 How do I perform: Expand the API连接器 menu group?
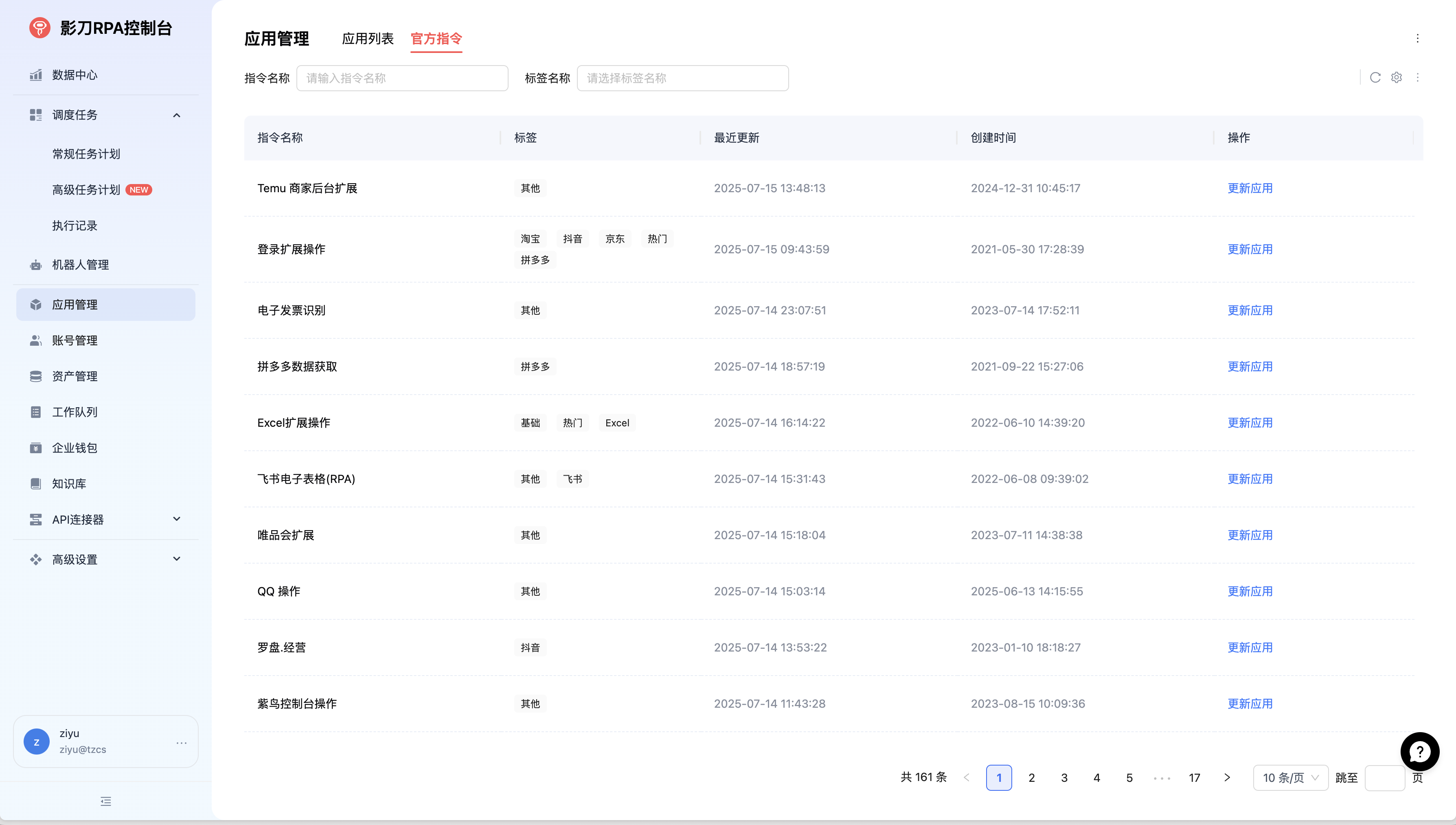(177, 519)
